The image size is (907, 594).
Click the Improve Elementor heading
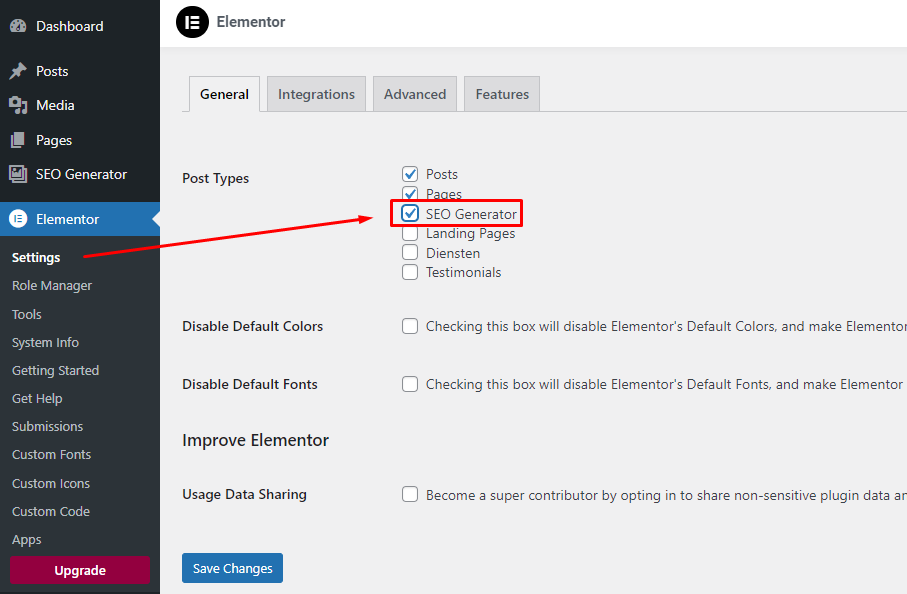(x=255, y=440)
